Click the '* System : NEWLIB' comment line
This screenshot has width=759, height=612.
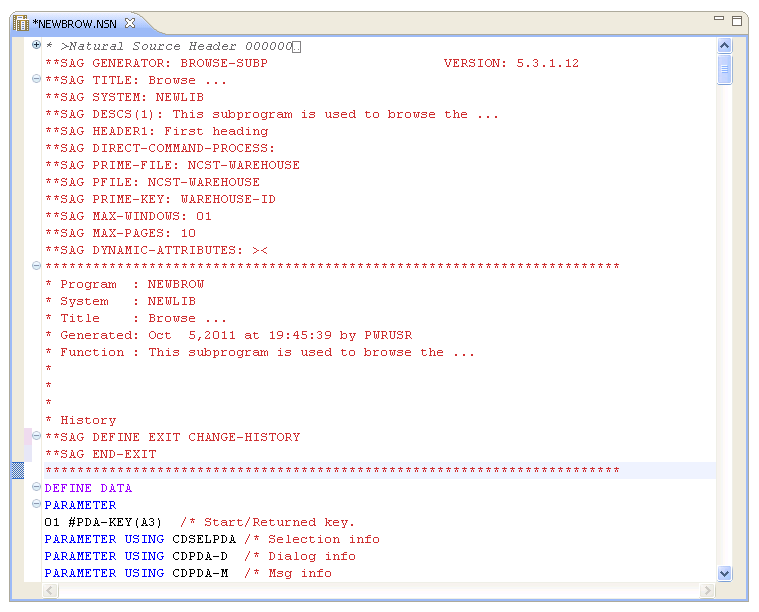[x=121, y=301]
